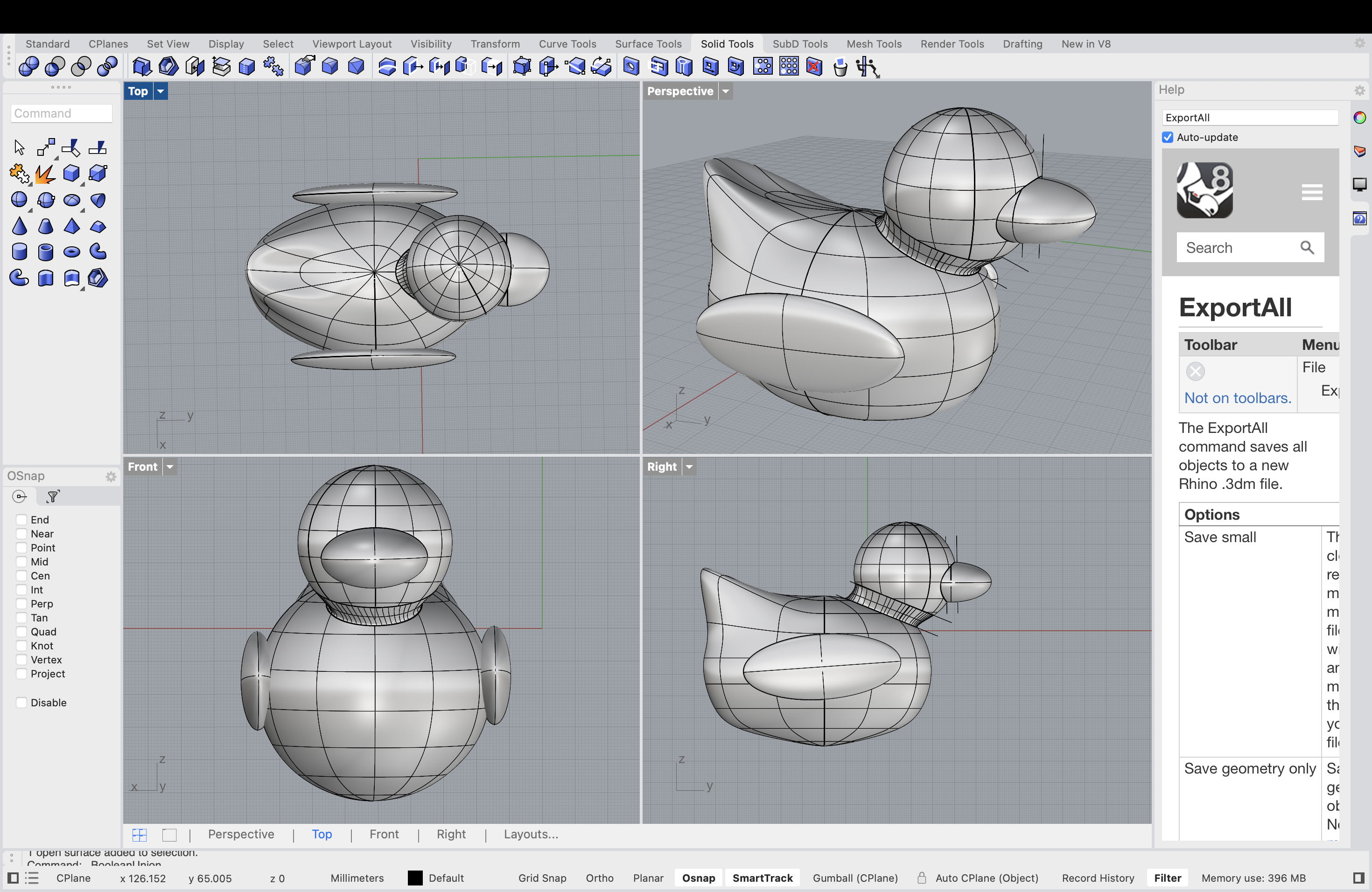
Task: Click the red X delete hole icon
Action: tap(814, 67)
